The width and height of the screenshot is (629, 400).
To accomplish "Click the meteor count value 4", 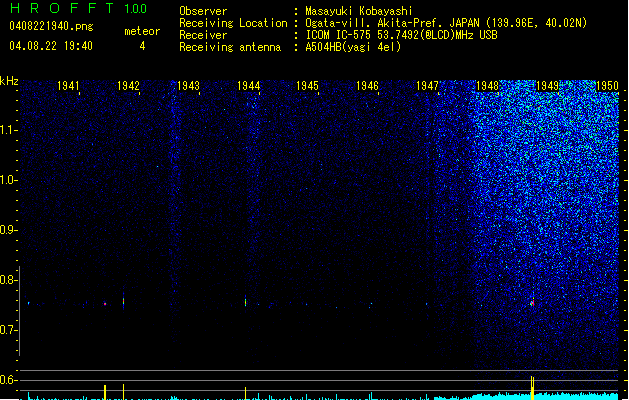I will pyautogui.click(x=142, y=46).
